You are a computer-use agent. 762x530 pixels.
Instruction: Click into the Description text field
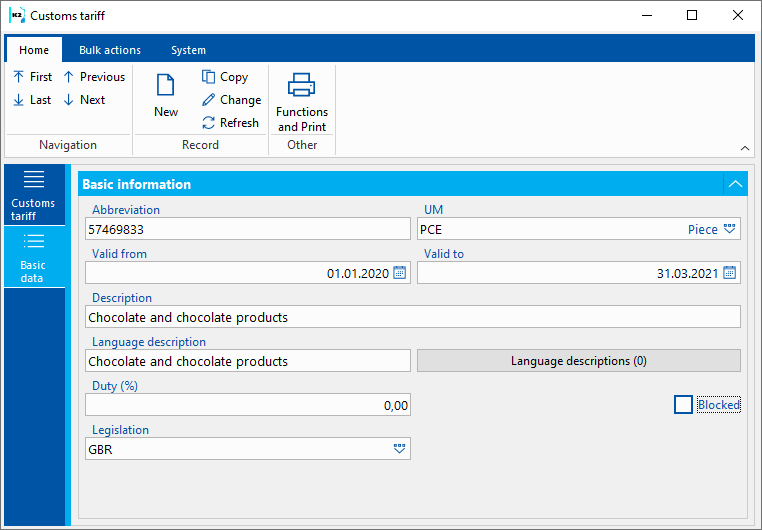point(412,317)
